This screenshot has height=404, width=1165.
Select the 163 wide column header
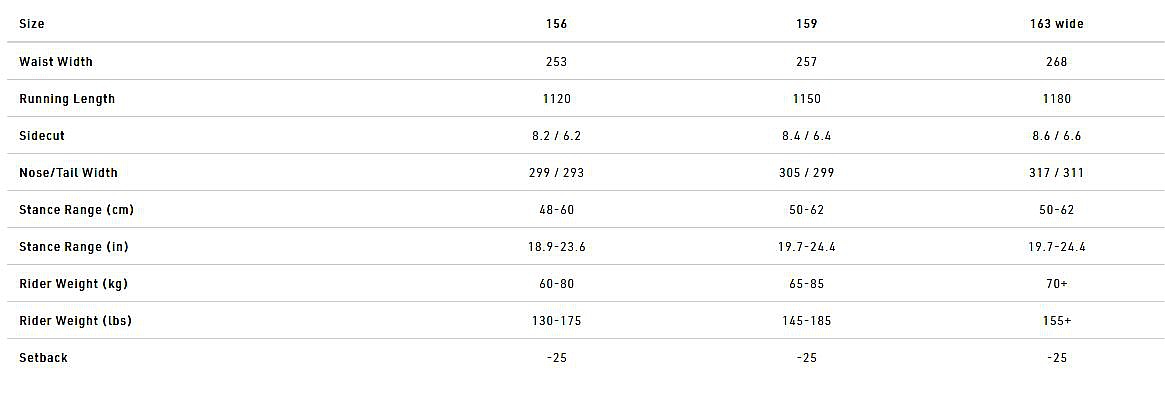click(1056, 24)
